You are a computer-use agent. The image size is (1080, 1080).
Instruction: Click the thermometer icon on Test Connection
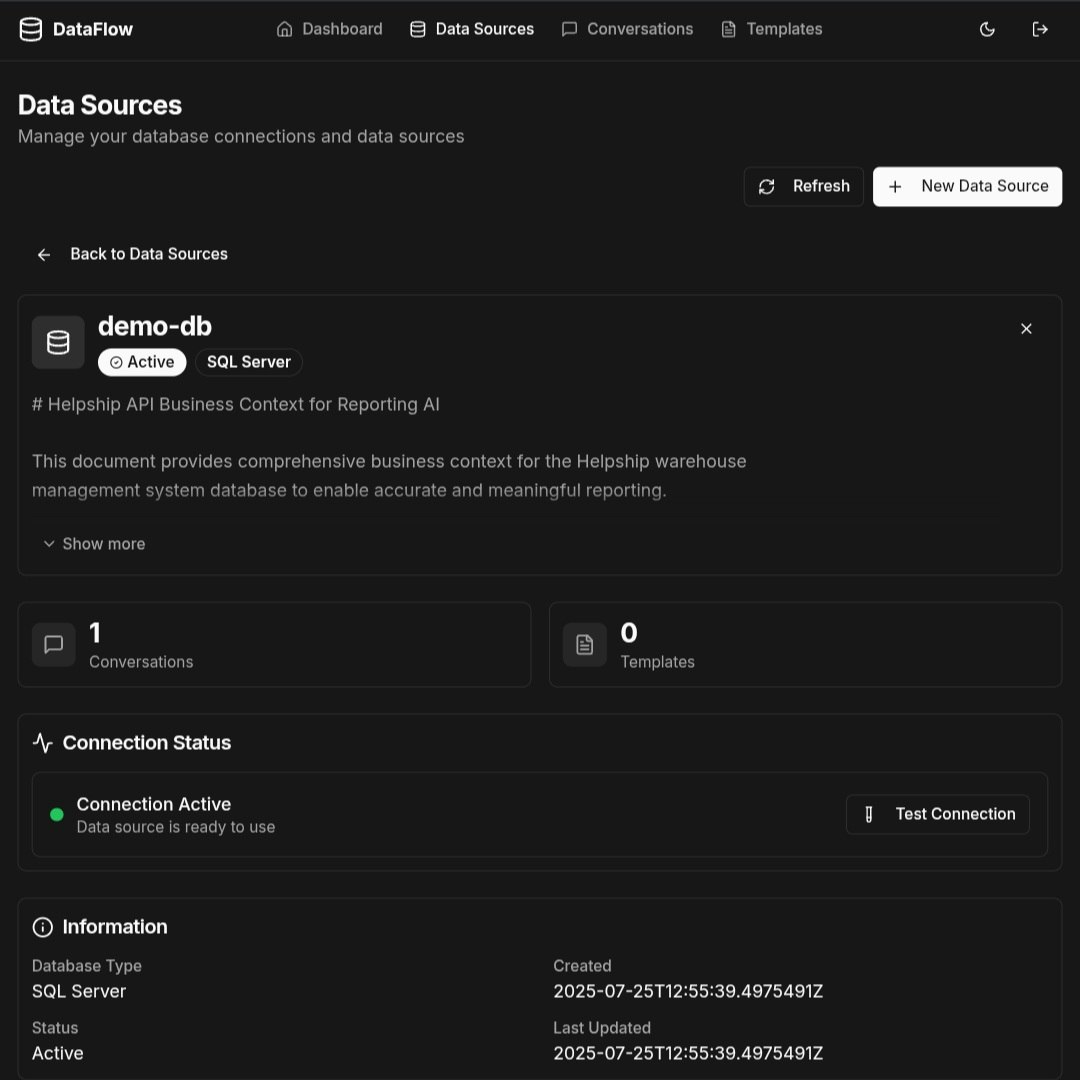pyautogui.click(x=869, y=814)
